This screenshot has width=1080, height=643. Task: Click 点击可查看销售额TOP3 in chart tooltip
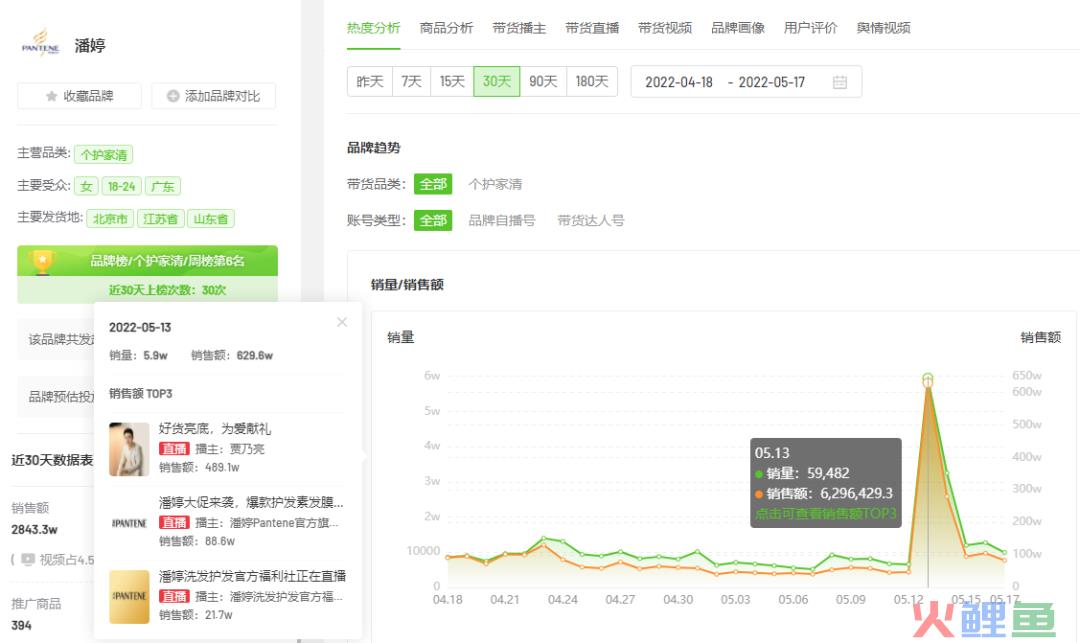(x=826, y=514)
